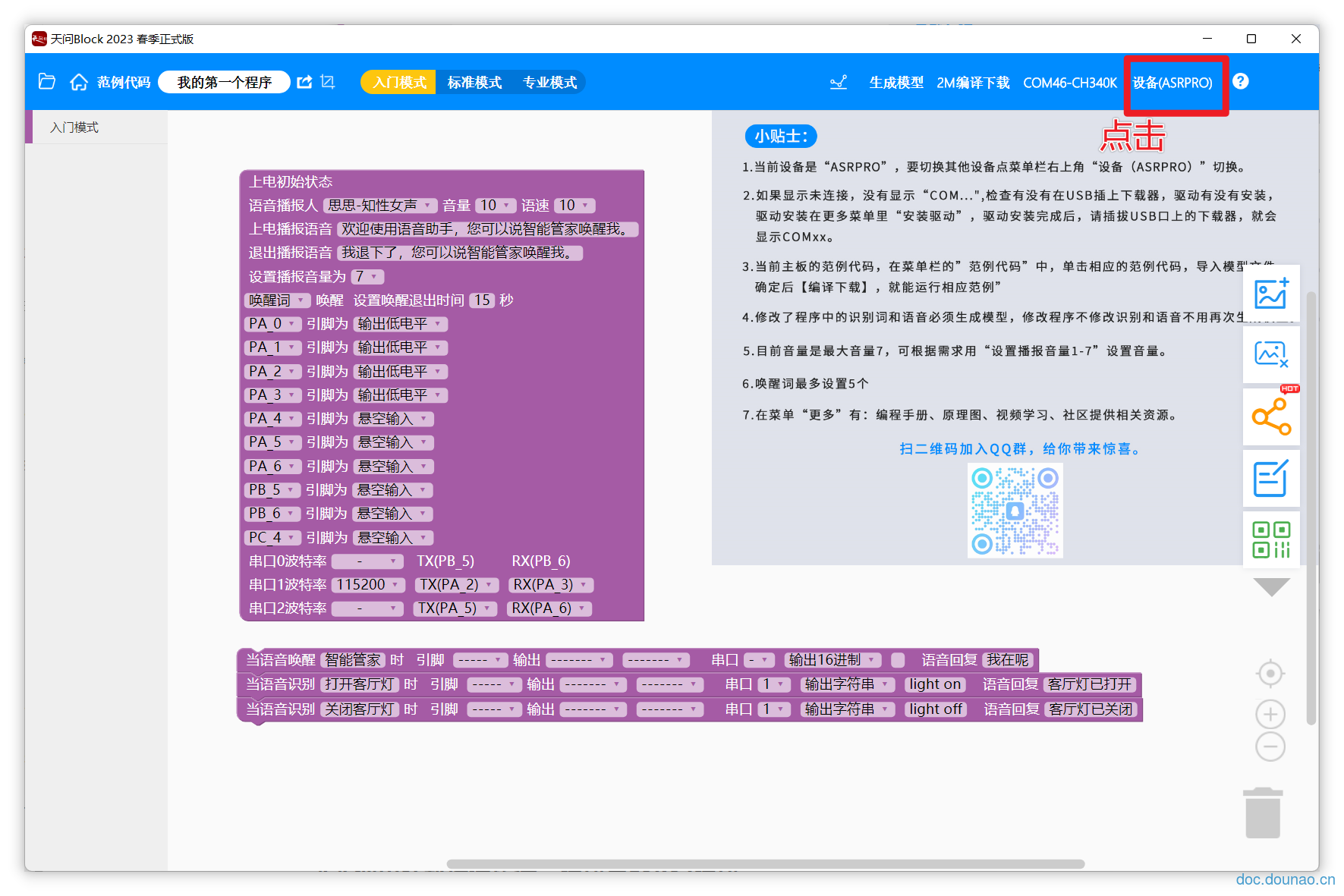Screen dimensions: 1344x896
Task: Edit the light on string field
Action: 935,684
